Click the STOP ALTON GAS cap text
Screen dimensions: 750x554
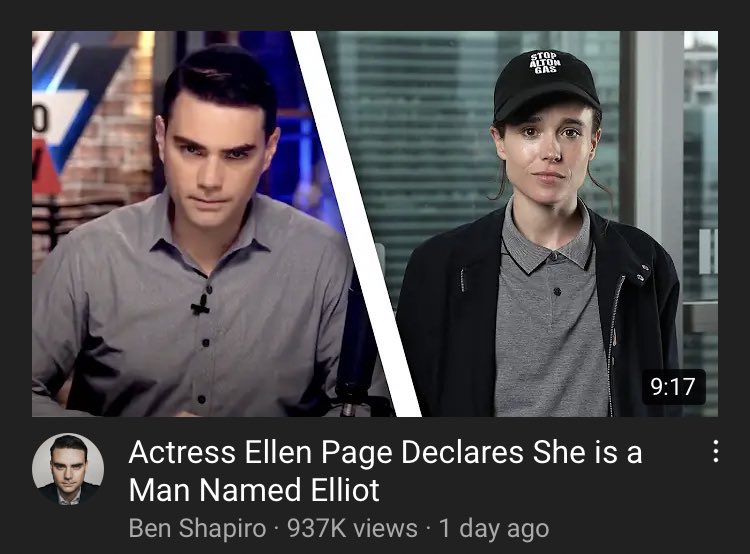click(545, 64)
